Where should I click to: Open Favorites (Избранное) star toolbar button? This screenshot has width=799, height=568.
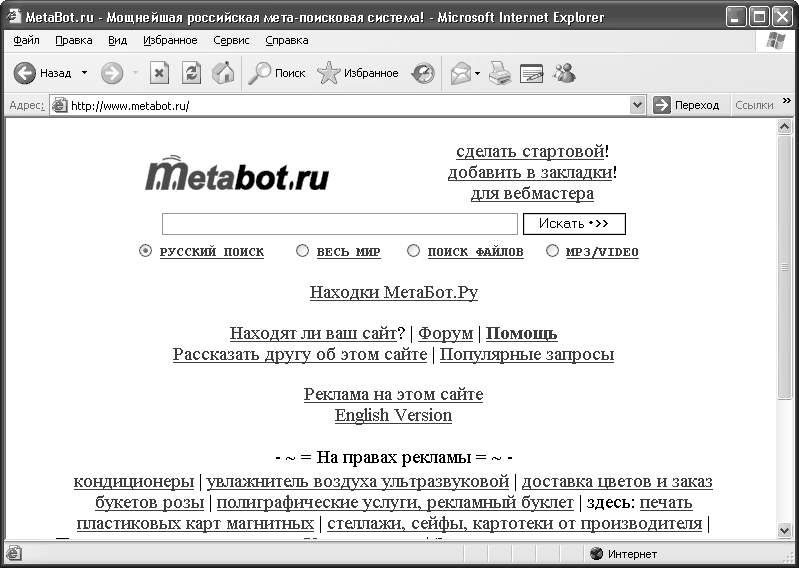[x=358, y=73]
